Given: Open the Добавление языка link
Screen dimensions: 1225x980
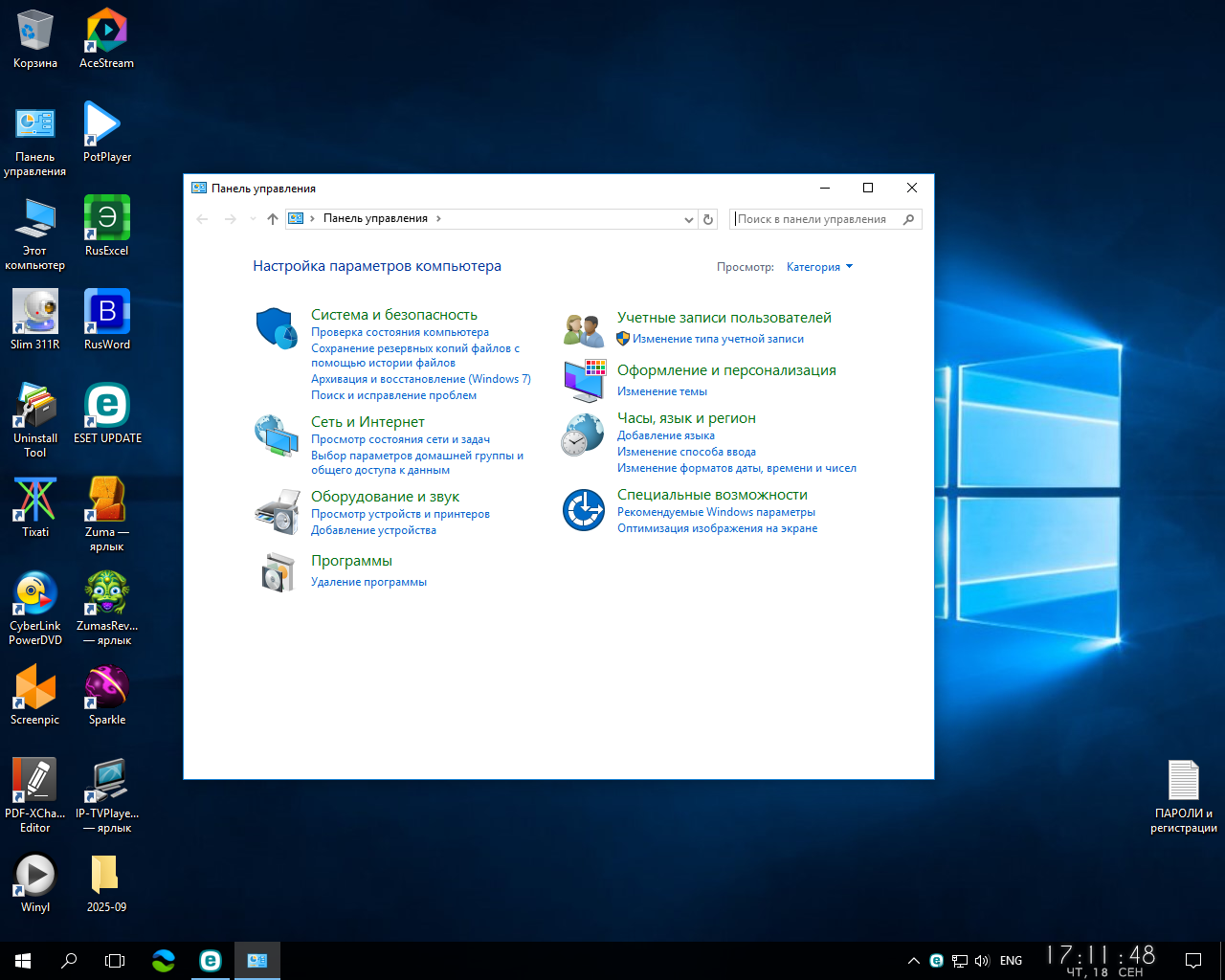Looking at the screenshot, I should [666, 435].
